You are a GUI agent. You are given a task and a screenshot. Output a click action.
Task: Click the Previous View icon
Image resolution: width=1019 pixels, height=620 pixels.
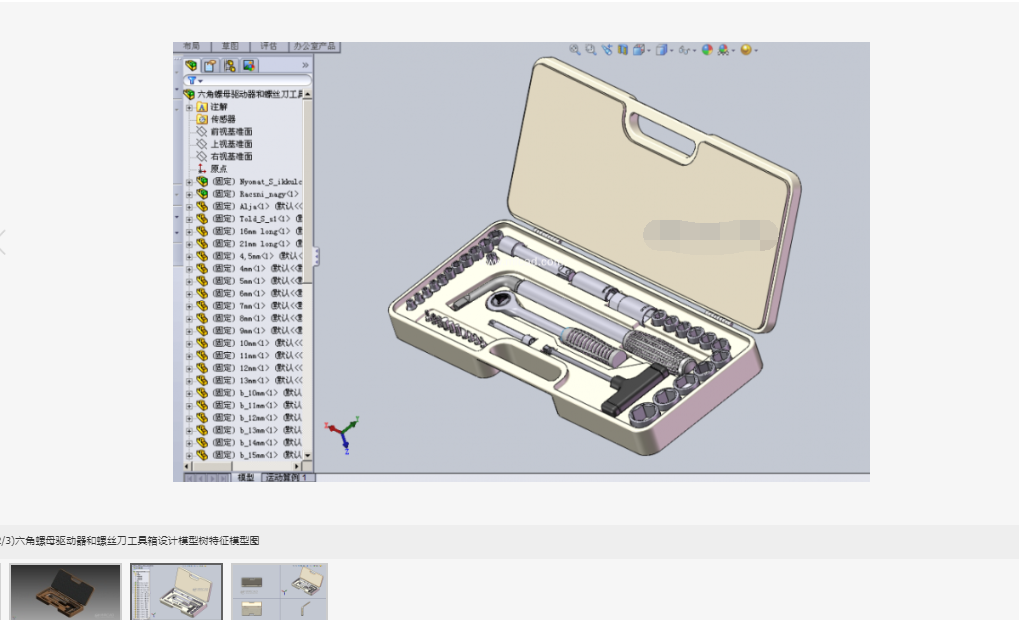coord(607,49)
